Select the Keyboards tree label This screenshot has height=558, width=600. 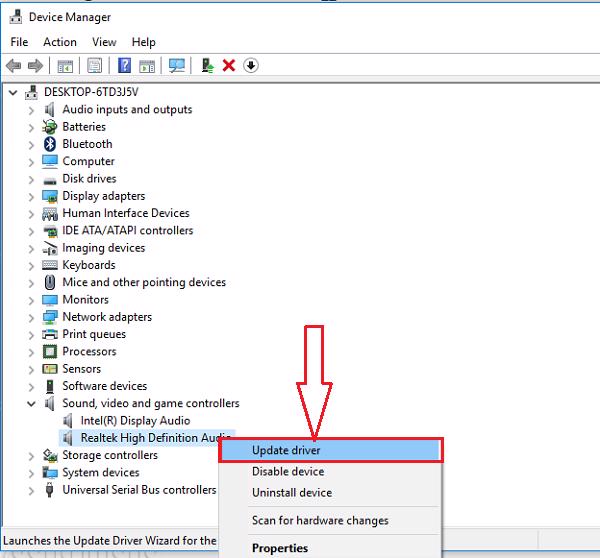89,265
